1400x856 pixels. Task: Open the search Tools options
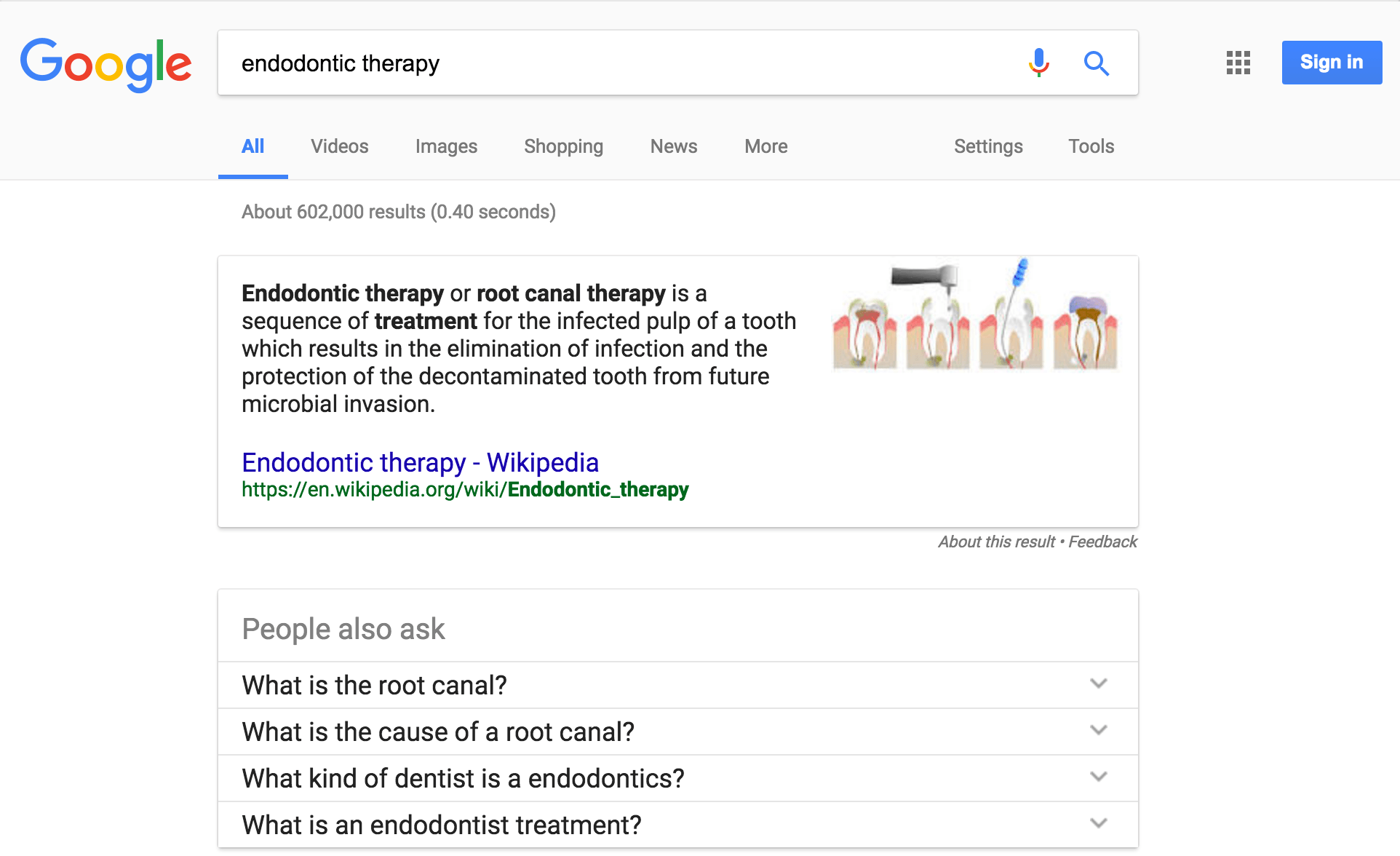1091,146
